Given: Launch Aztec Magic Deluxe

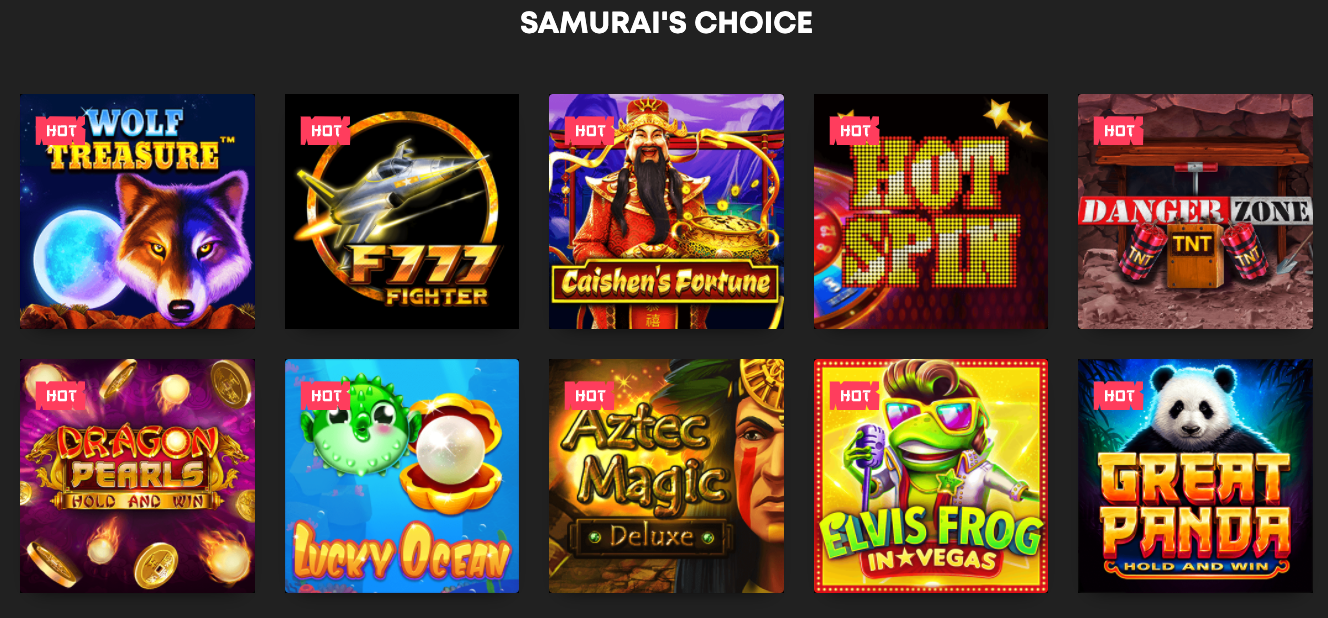Looking at the screenshot, I should [666, 476].
